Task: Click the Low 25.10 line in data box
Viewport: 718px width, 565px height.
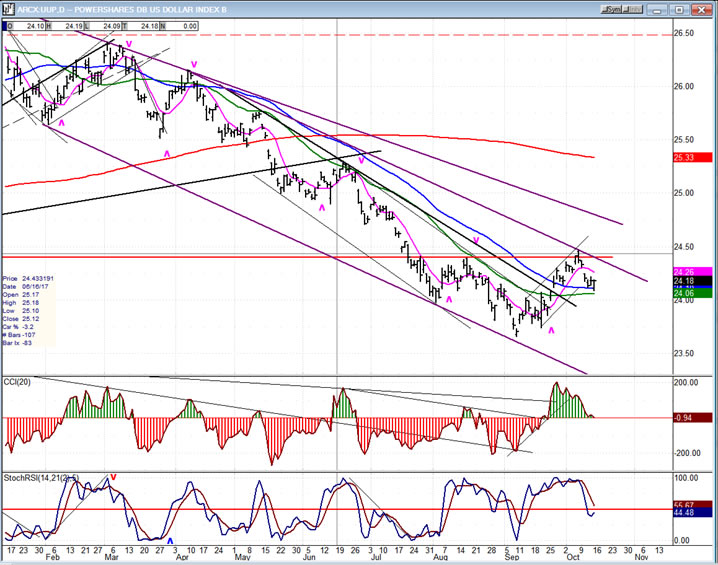Action: pos(21,310)
